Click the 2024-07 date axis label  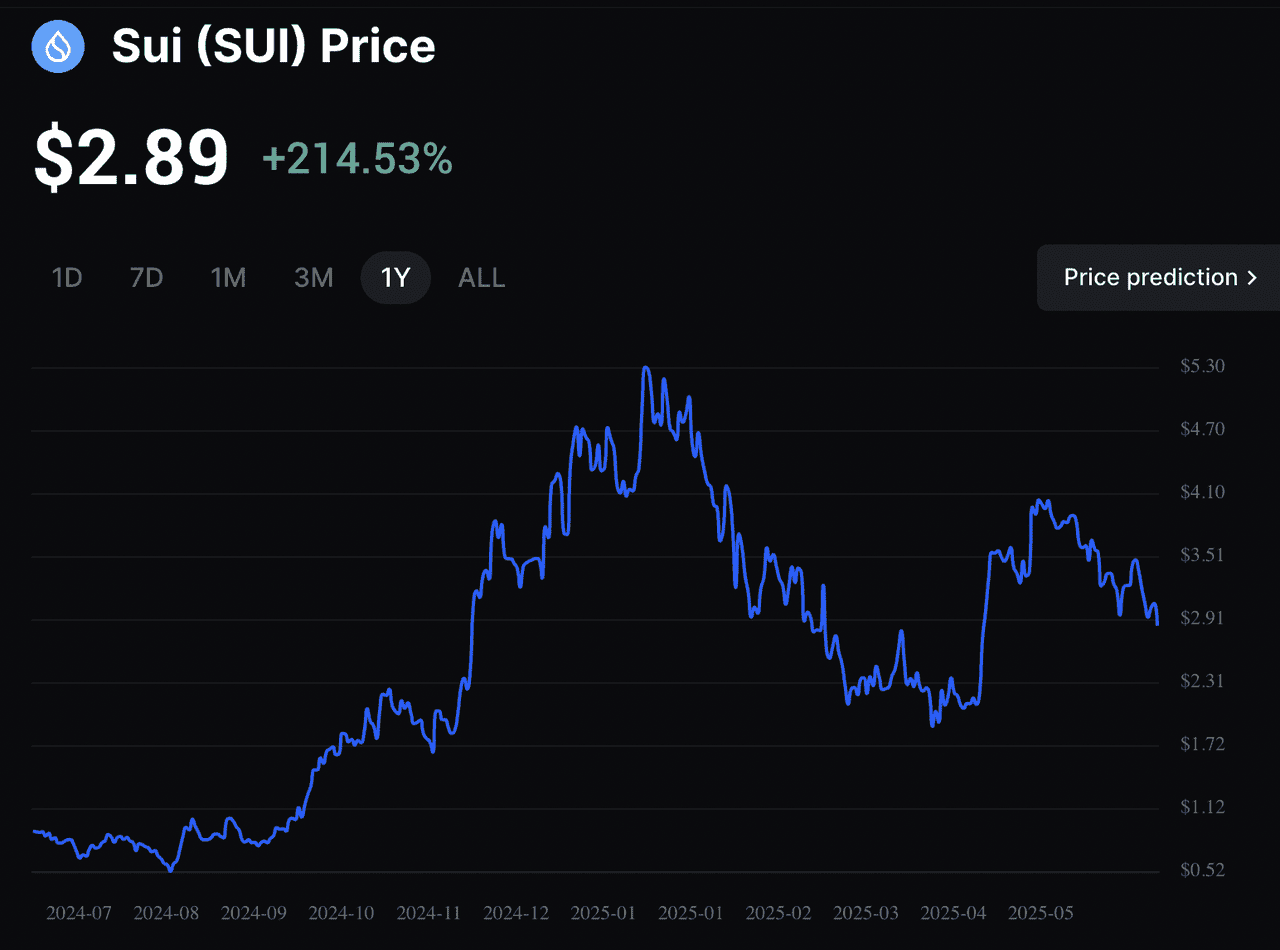point(79,913)
